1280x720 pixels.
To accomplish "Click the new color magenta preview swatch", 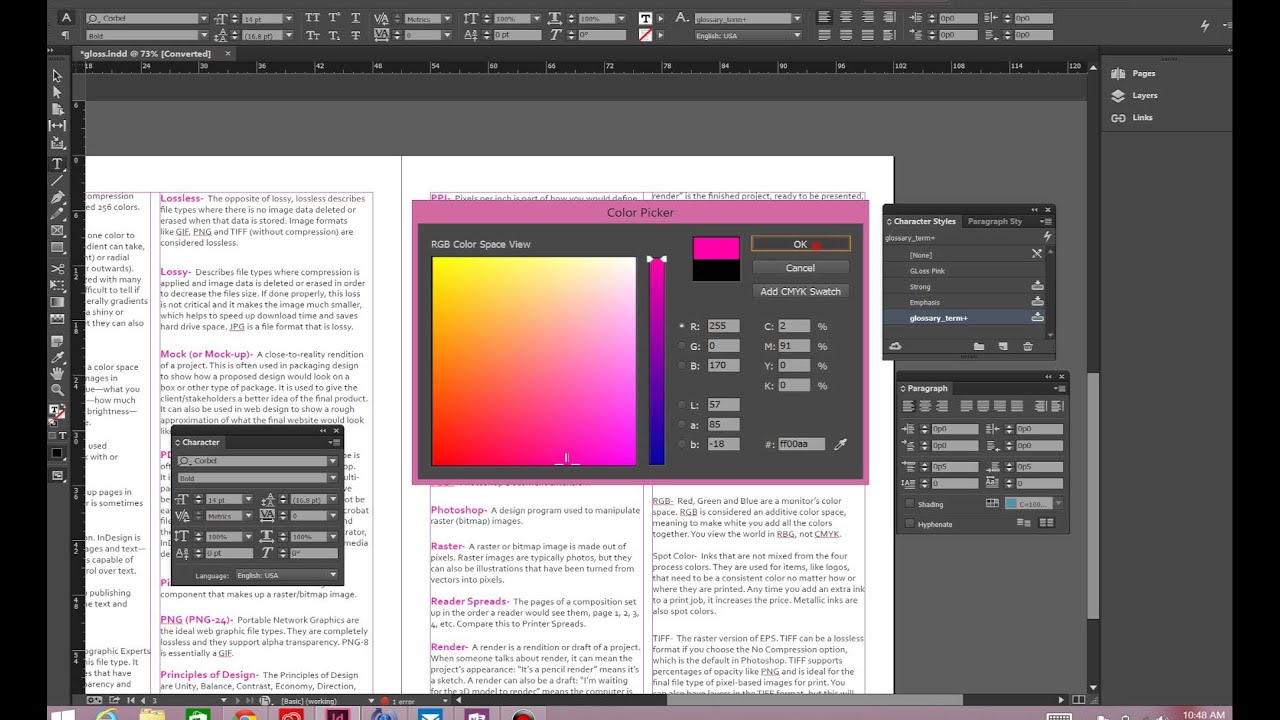I will pyautogui.click(x=716, y=248).
